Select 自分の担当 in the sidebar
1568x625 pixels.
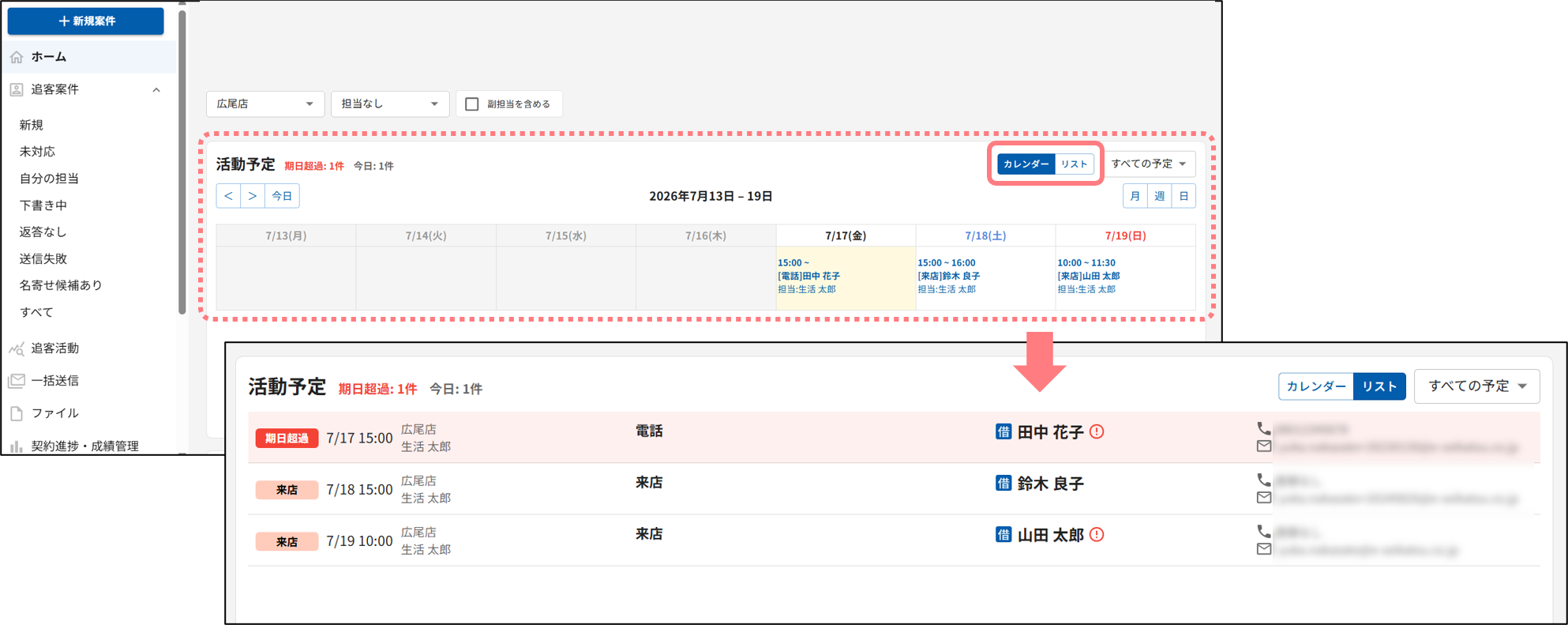[x=49, y=179]
